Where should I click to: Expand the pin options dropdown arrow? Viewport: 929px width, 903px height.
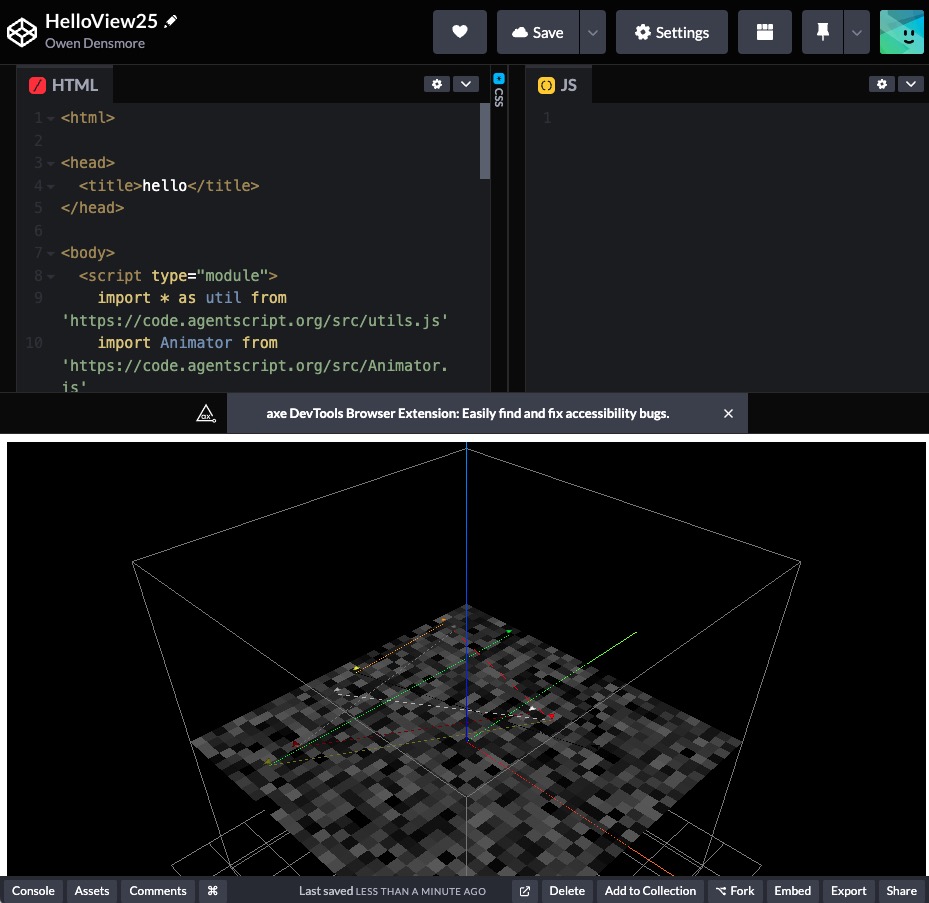[x=856, y=32]
